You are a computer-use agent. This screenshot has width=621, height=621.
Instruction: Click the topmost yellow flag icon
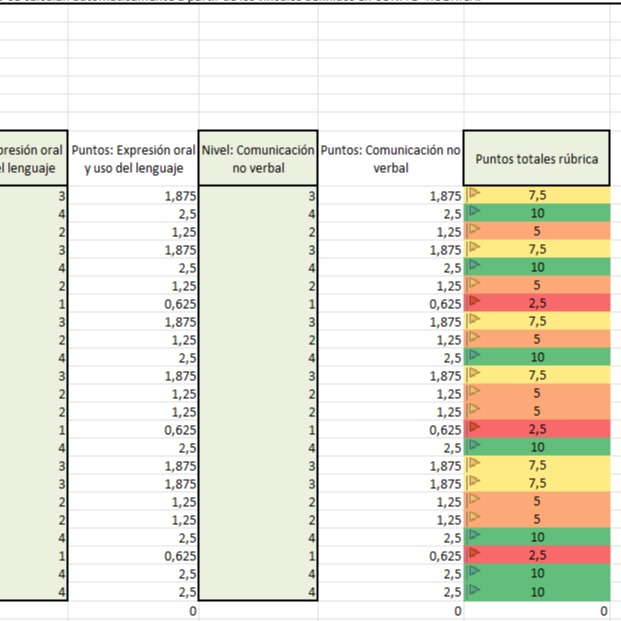(x=474, y=195)
